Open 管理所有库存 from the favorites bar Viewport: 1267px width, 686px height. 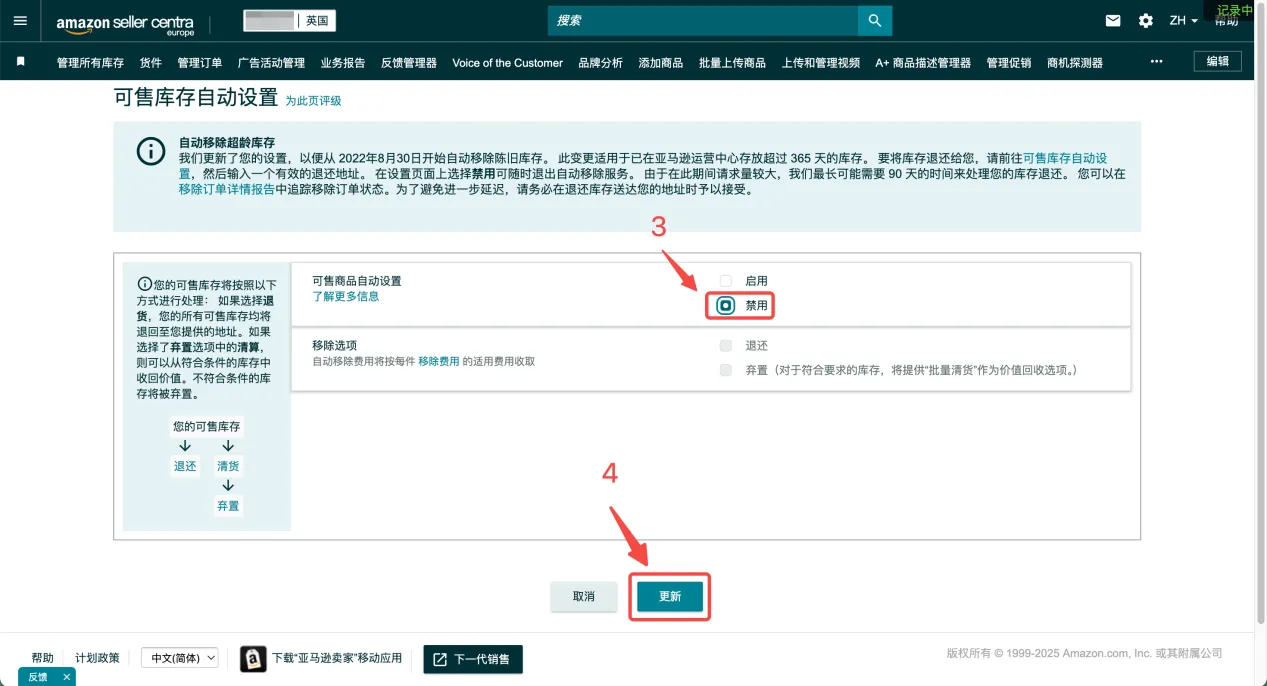pyautogui.click(x=90, y=62)
